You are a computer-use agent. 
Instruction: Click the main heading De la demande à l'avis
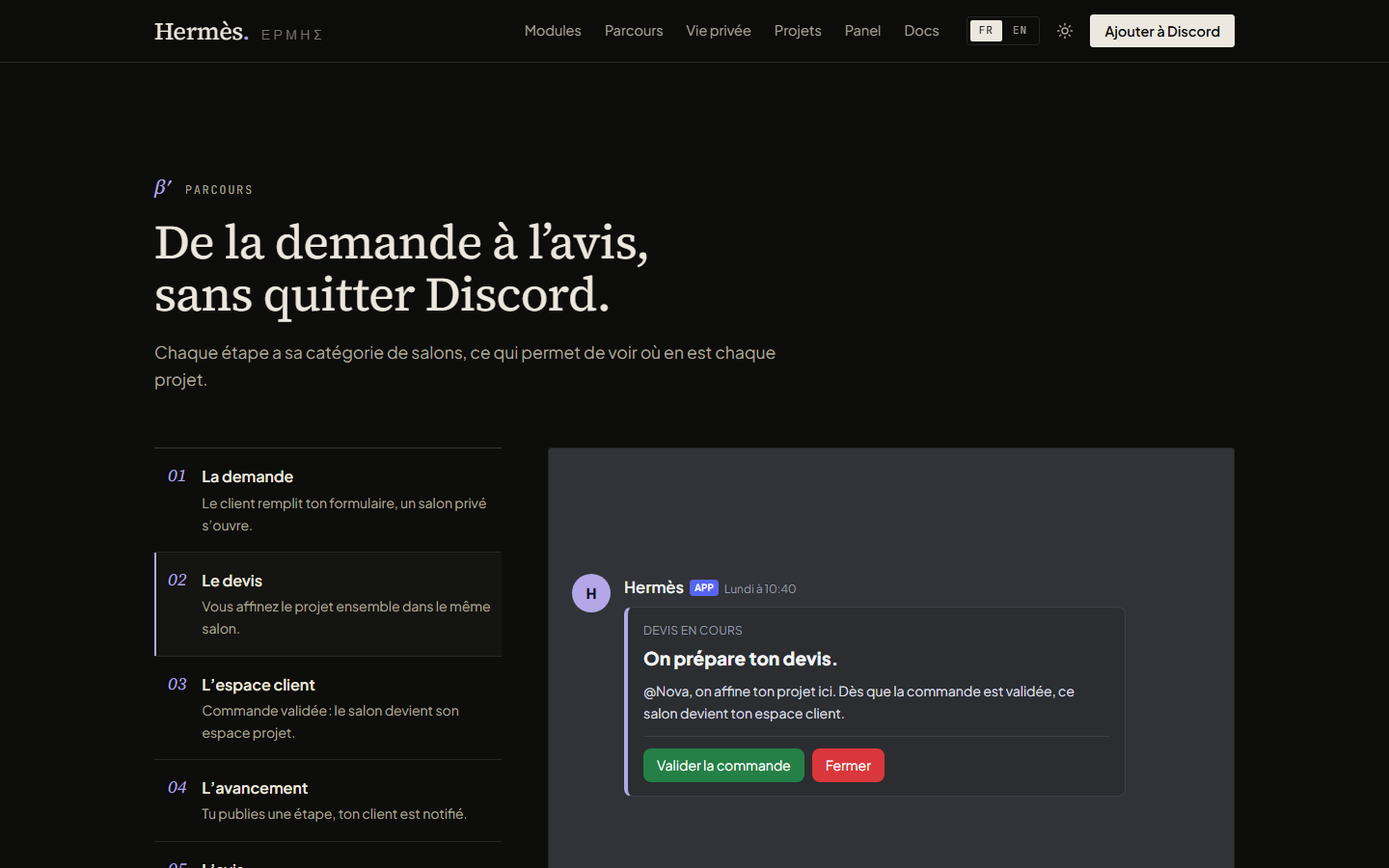[x=401, y=268]
